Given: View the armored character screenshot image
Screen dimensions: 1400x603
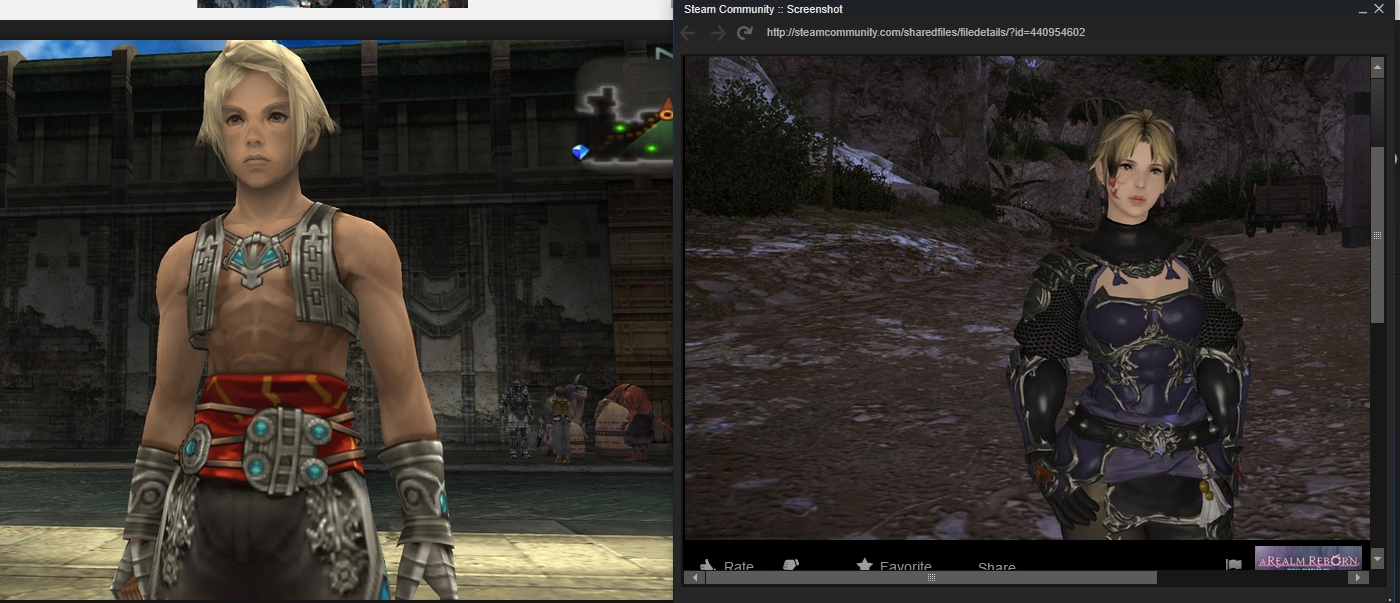Looking at the screenshot, I should point(1027,298).
